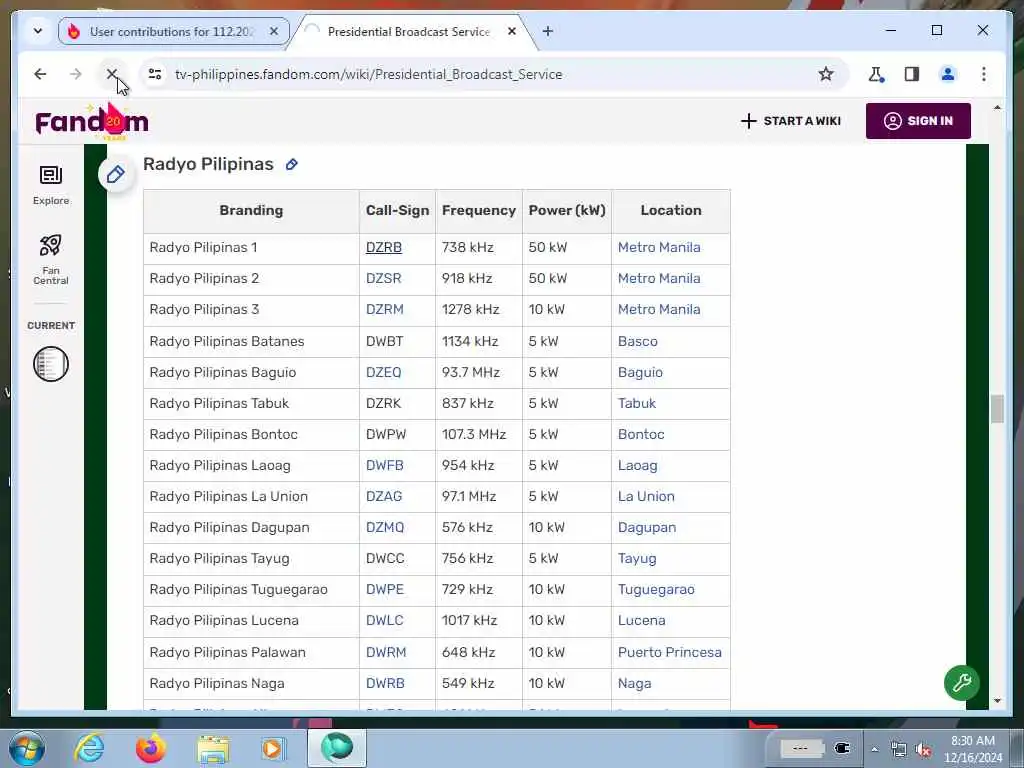Open the DZRM call-sign link
The height and width of the screenshot is (768, 1024).
(x=385, y=310)
